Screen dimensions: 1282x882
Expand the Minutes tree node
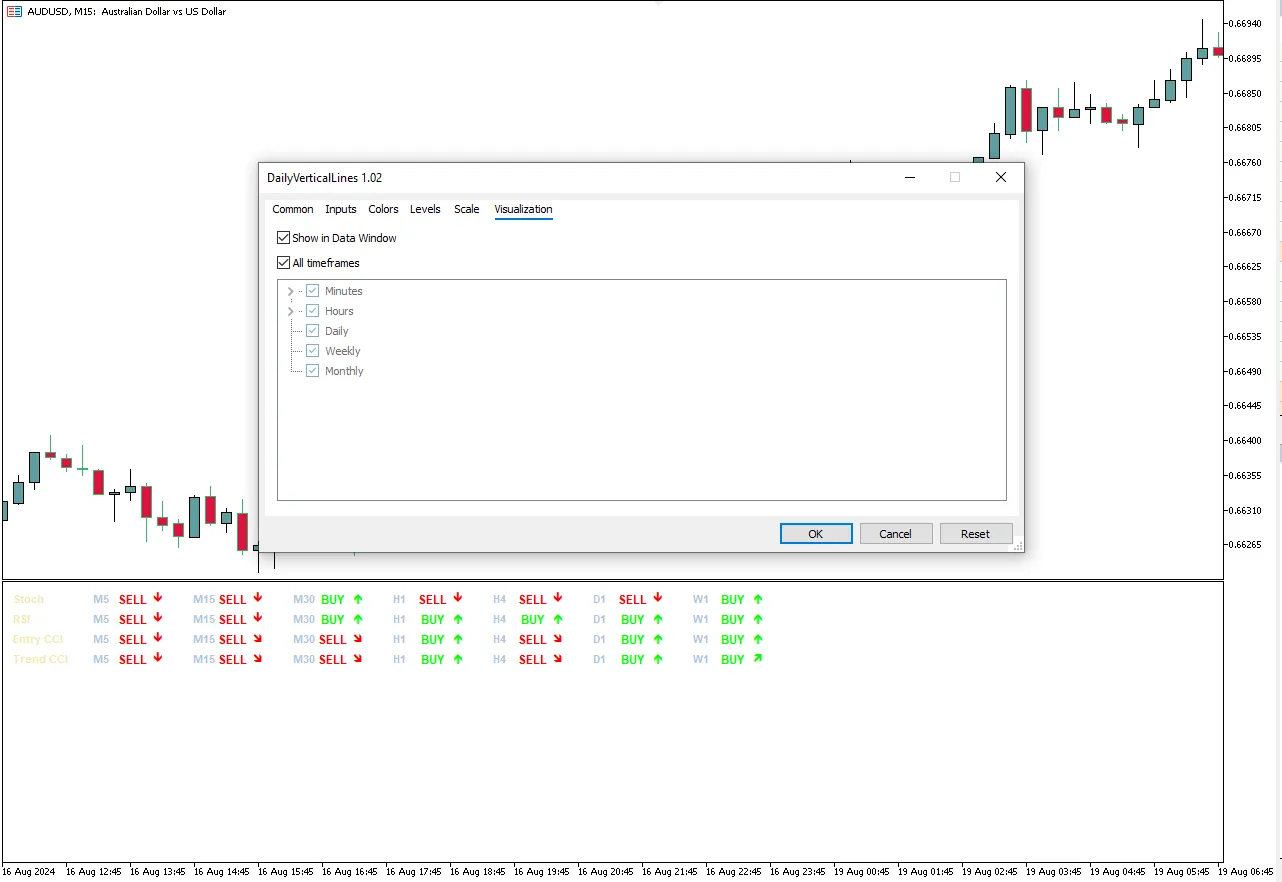(291, 291)
